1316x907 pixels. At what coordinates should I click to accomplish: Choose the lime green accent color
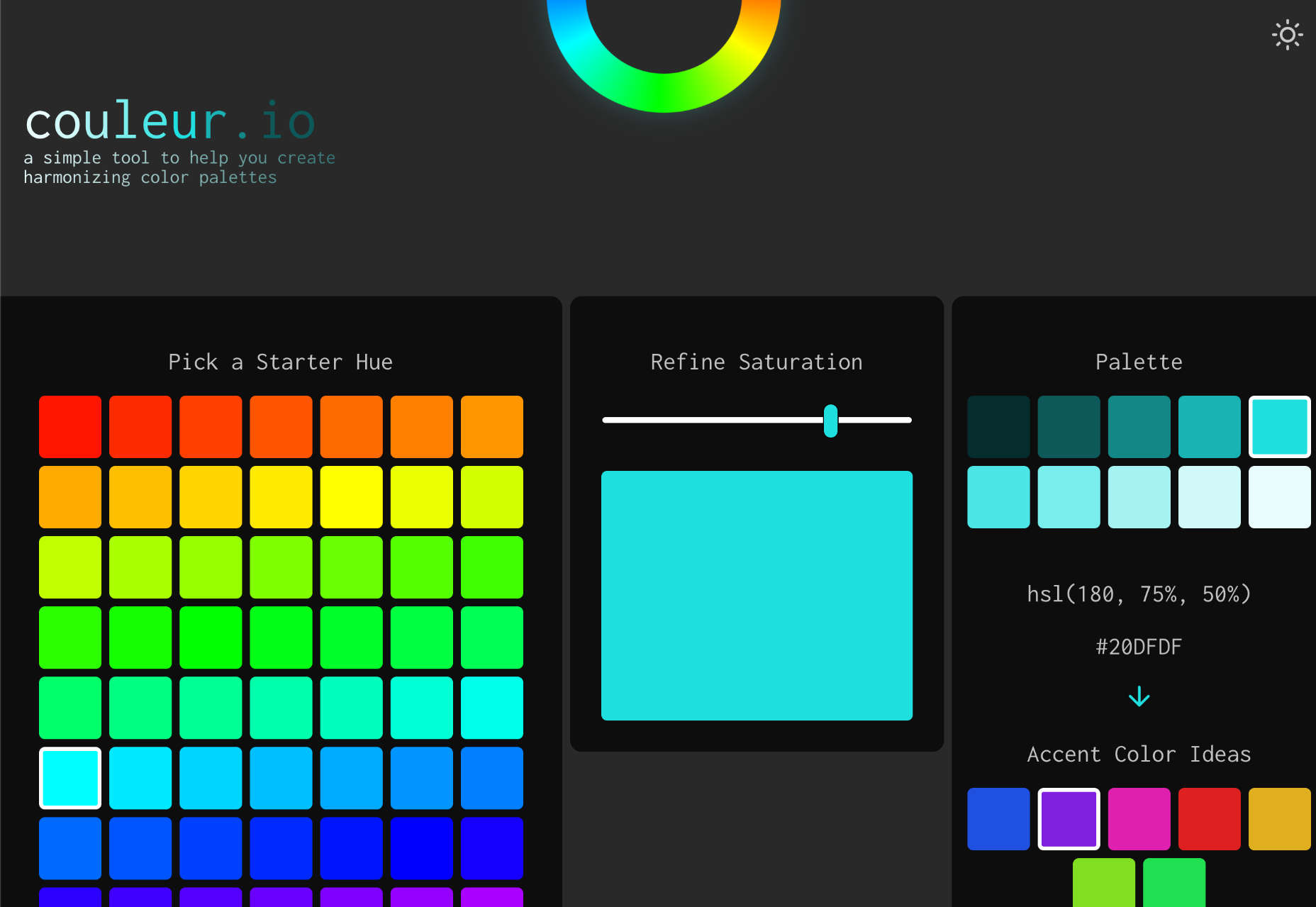[1103, 883]
